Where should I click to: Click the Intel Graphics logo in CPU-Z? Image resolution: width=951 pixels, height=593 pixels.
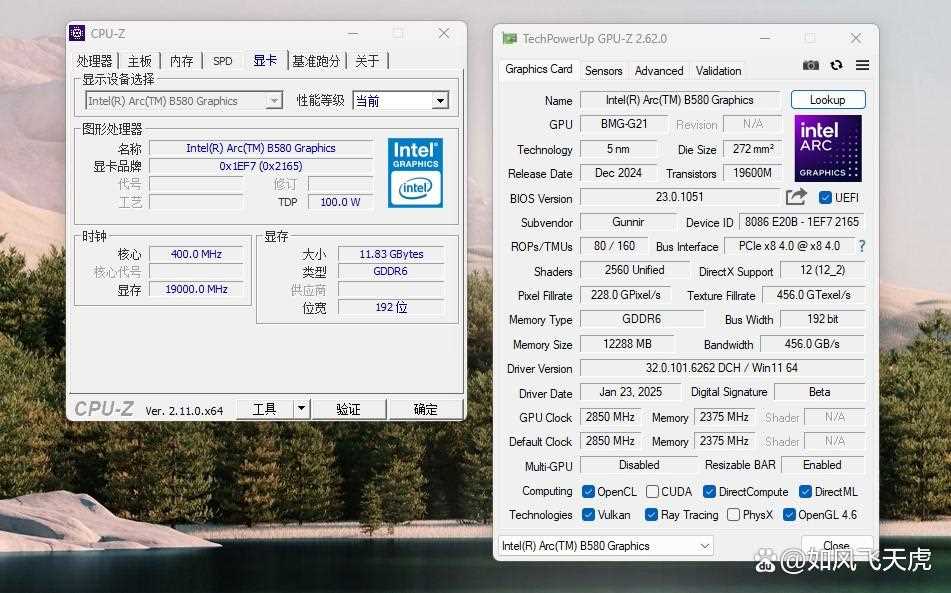[415, 174]
